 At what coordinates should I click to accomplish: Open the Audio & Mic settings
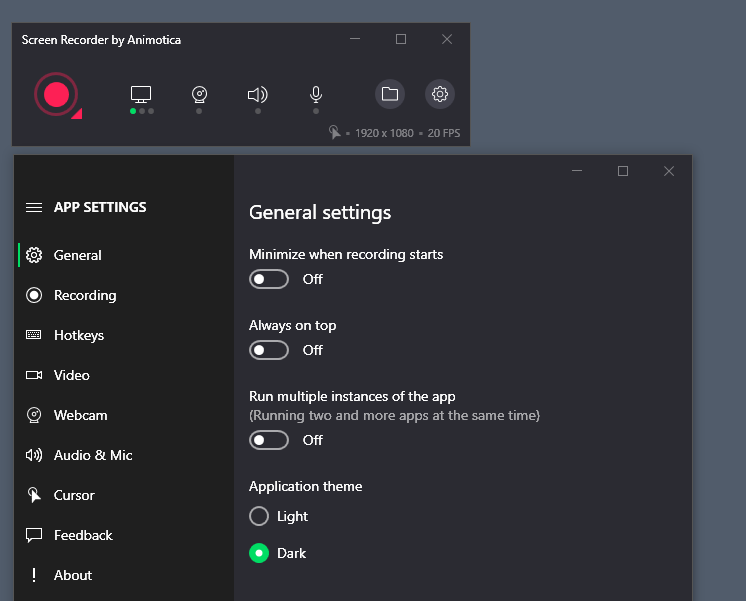click(93, 455)
